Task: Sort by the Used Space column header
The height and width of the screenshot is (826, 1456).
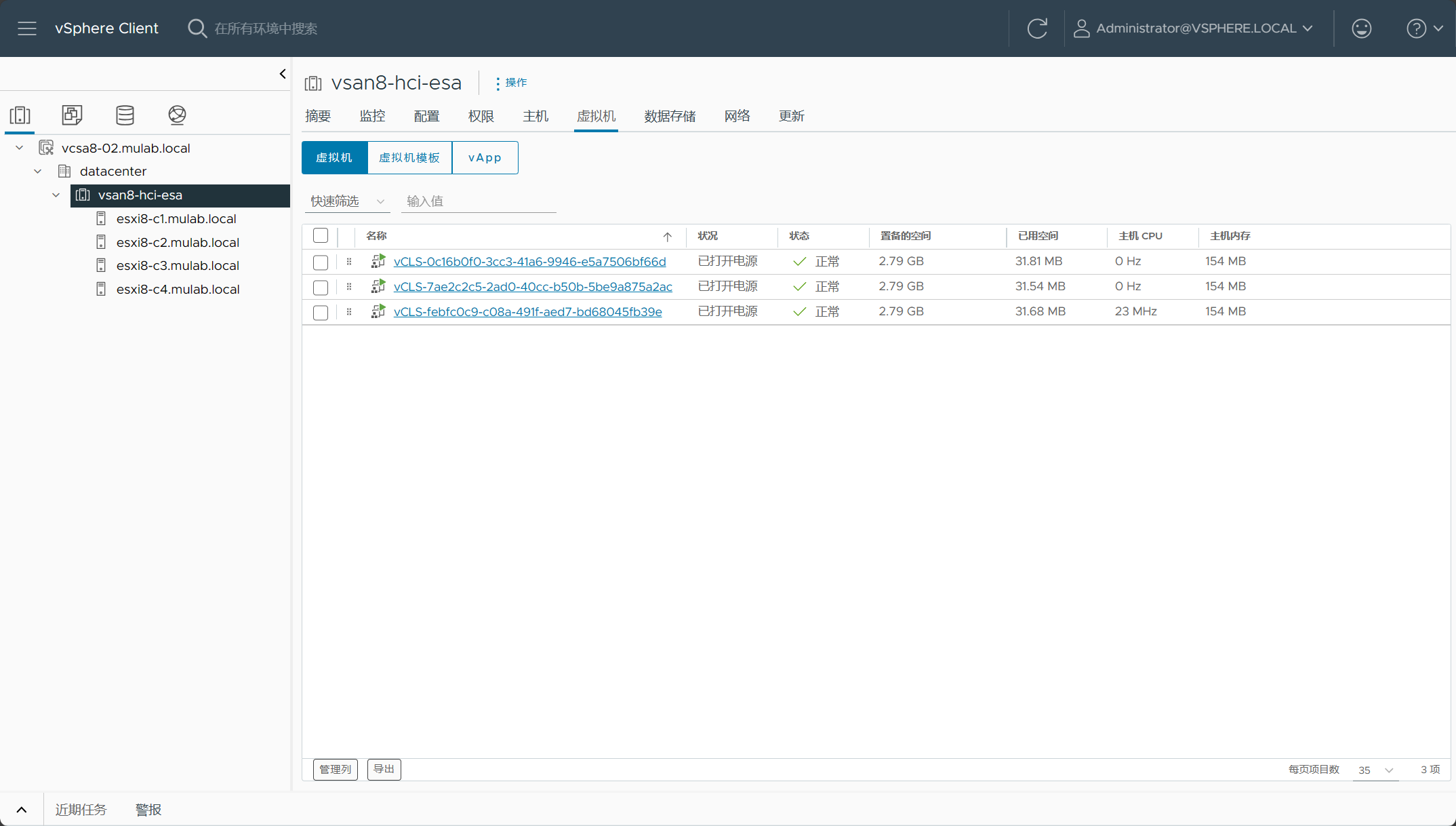Action: click(x=1038, y=236)
